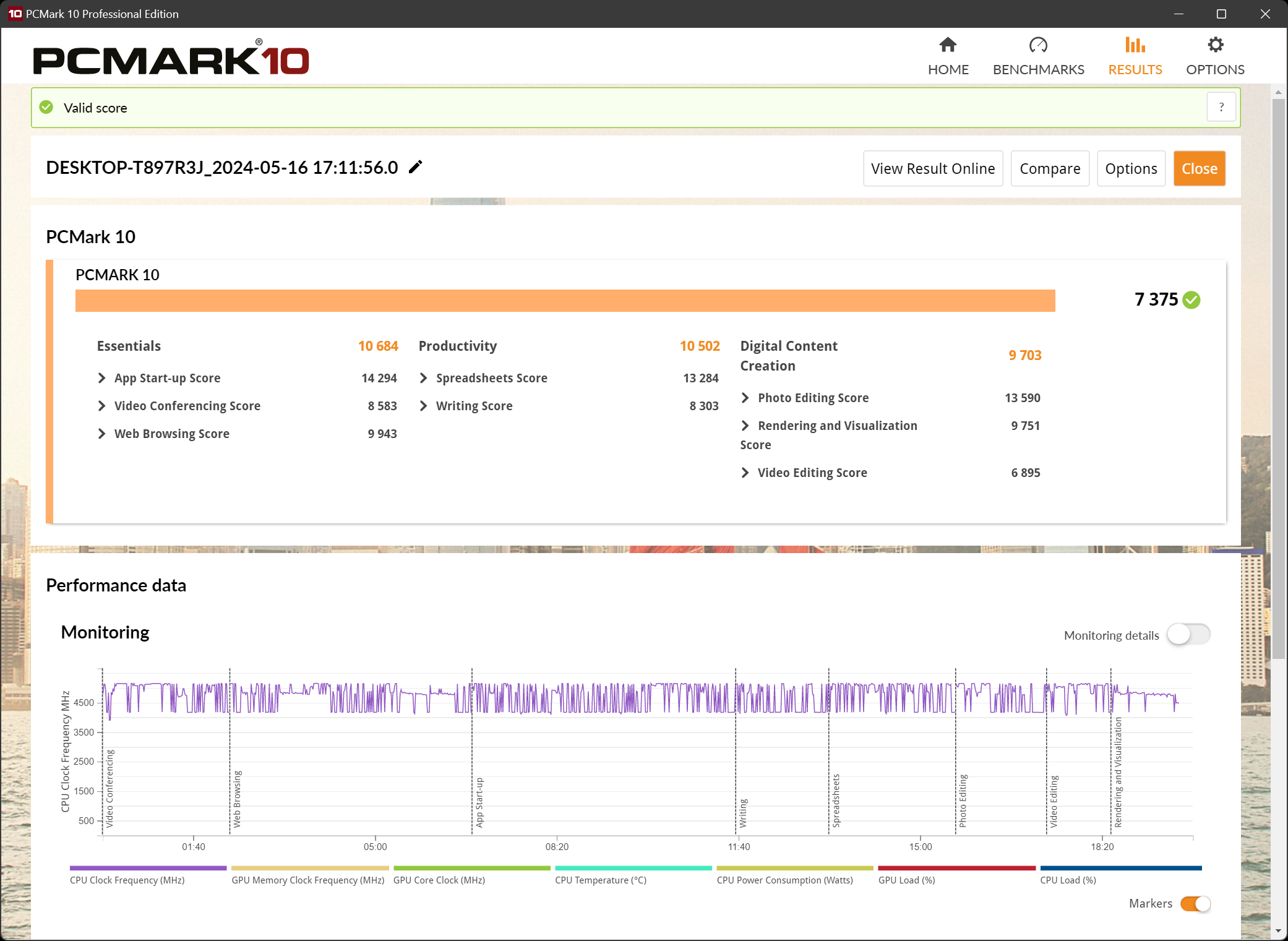The image size is (1288, 941).
Task: Select CPU Clock Frequency purple legend swatch
Action: pyautogui.click(x=148, y=868)
